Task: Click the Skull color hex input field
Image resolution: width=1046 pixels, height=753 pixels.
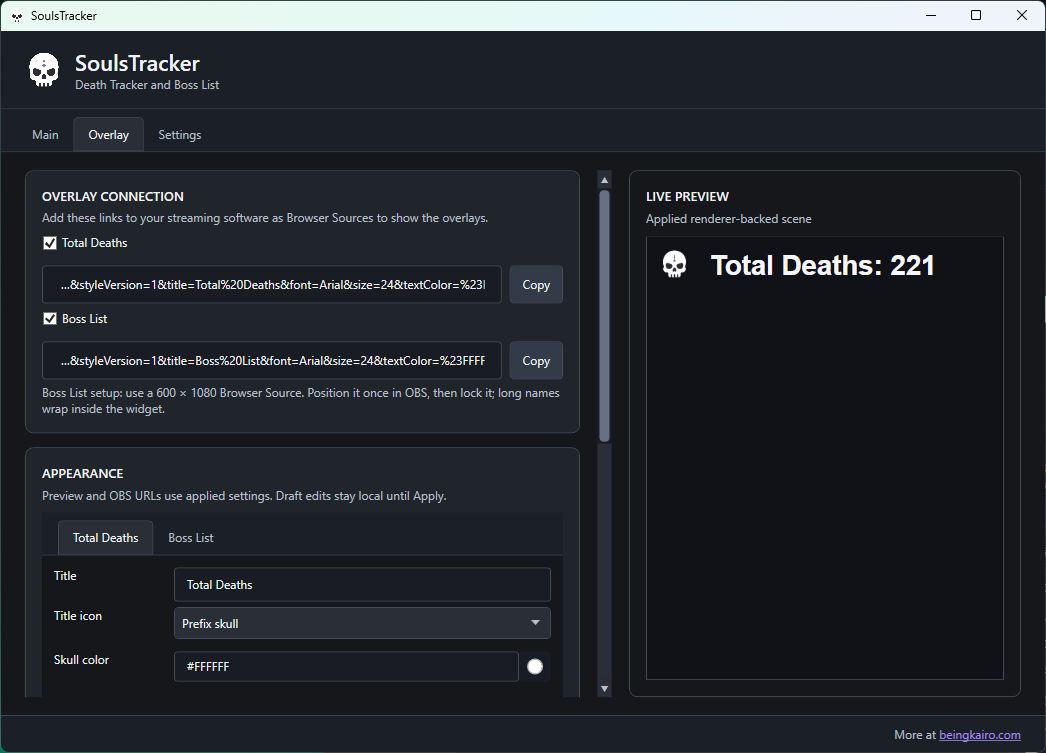Action: (x=346, y=666)
